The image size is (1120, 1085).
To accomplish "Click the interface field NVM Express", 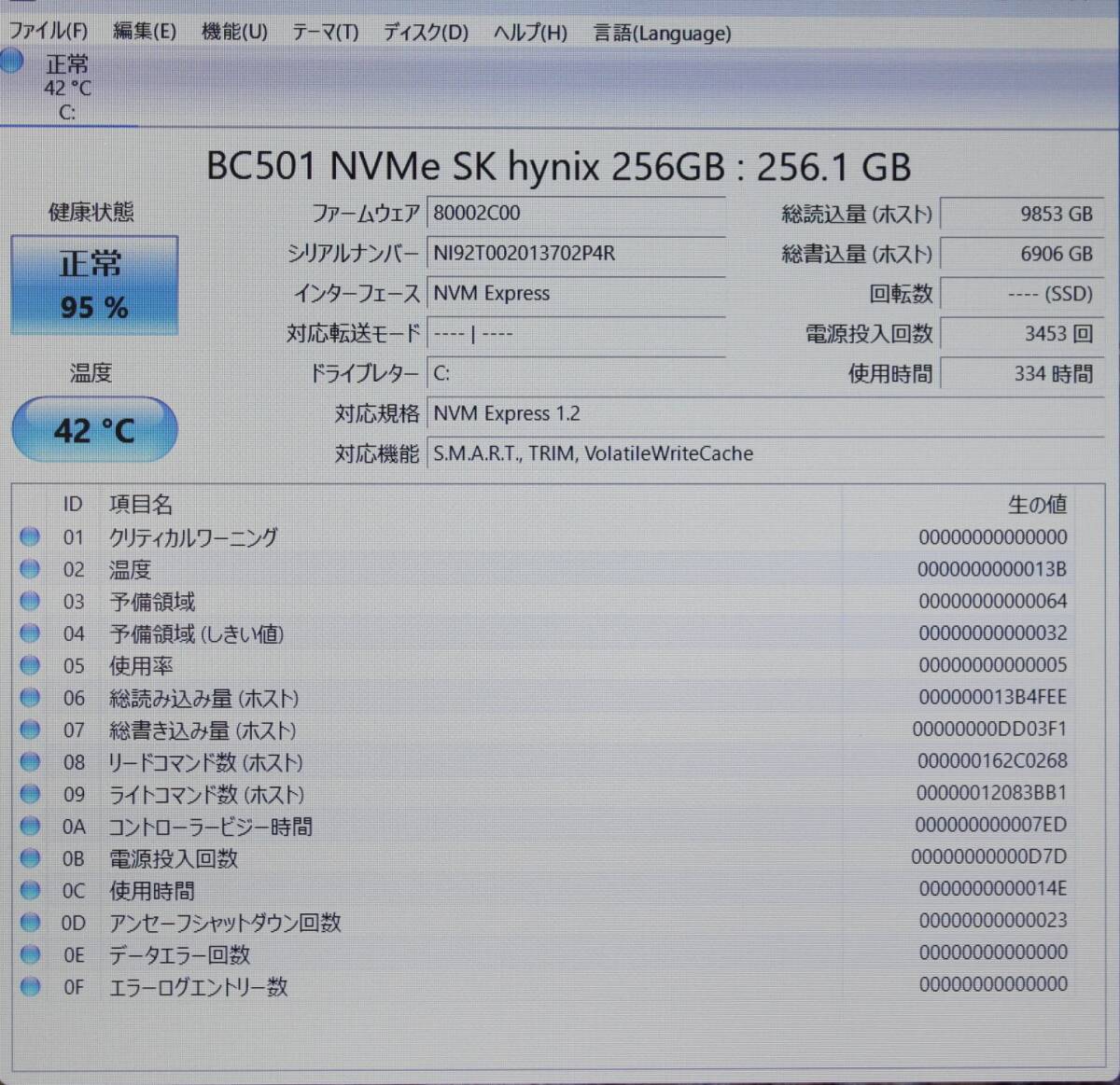I will coord(576,293).
